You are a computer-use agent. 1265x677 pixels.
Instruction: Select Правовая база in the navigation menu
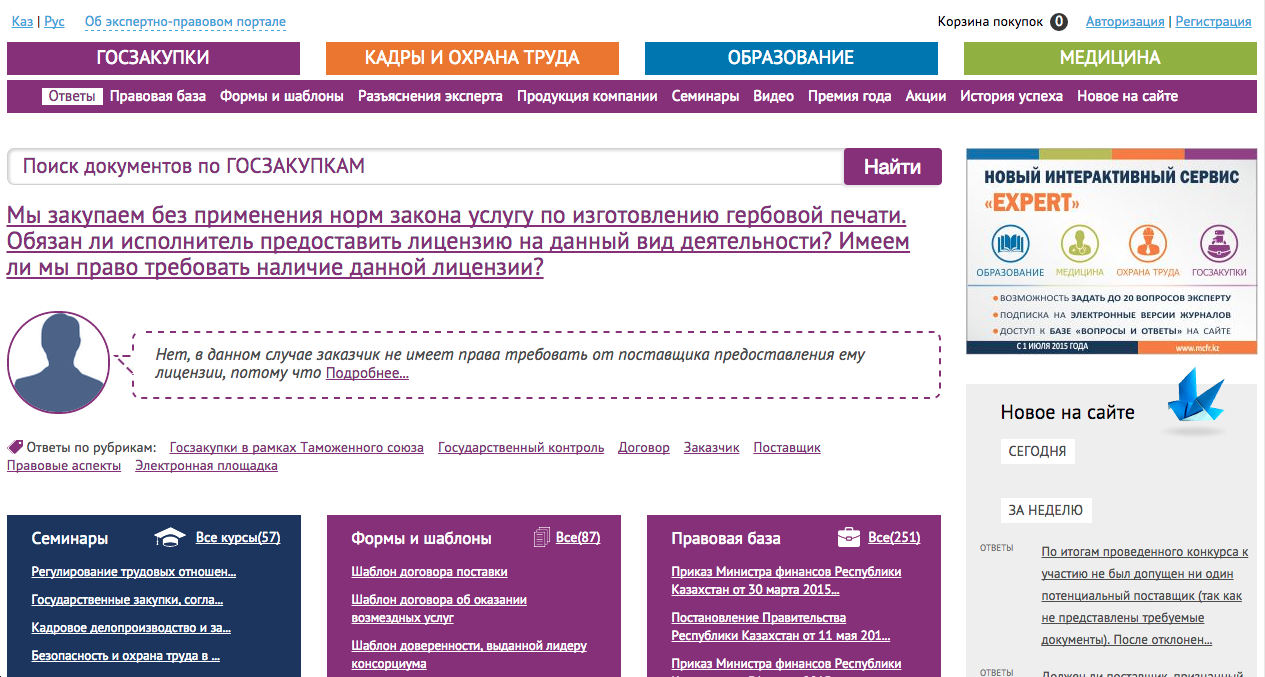[x=158, y=97]
